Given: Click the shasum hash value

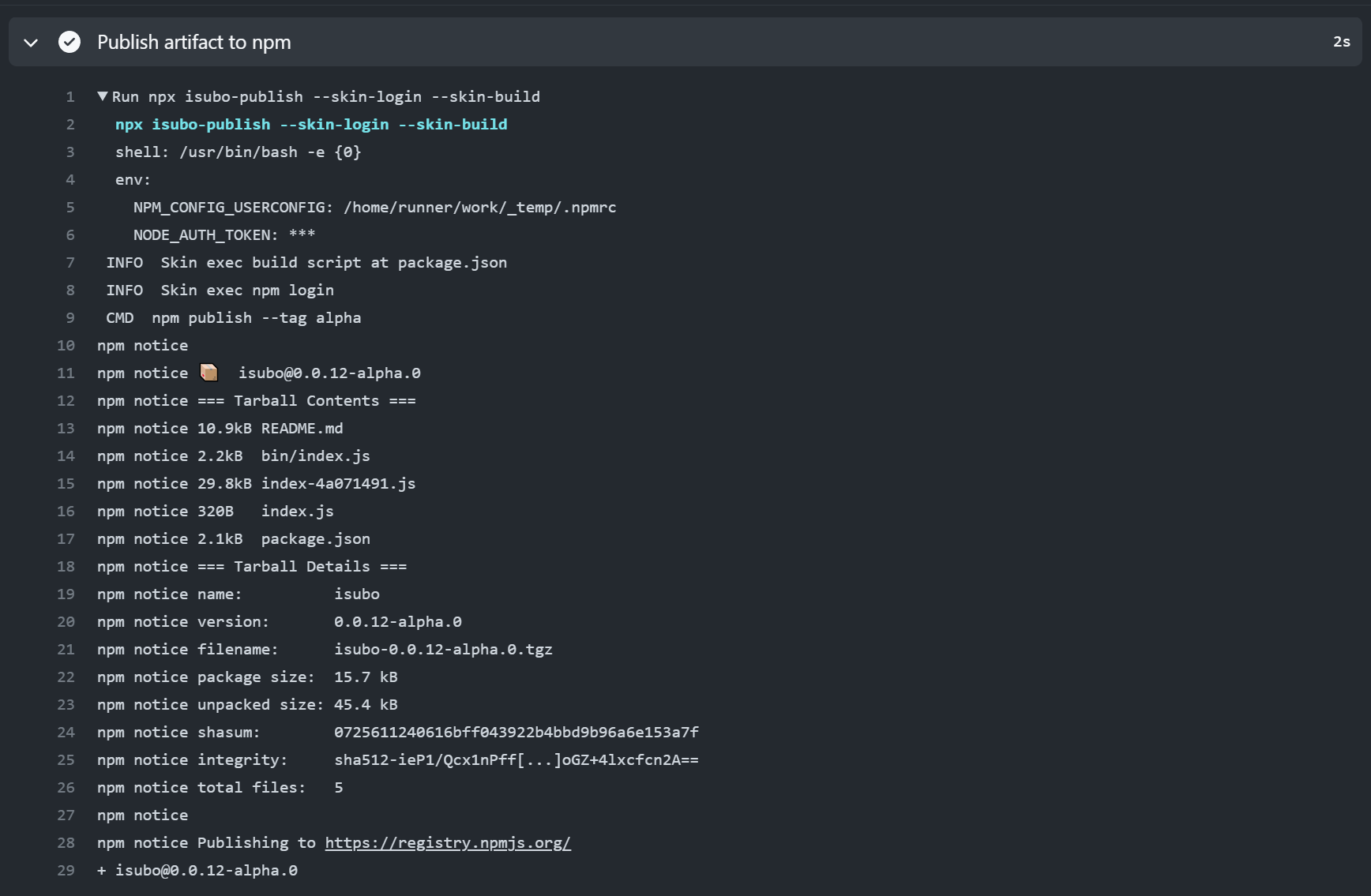Looking at the screenshot, I should click(515, 732).
